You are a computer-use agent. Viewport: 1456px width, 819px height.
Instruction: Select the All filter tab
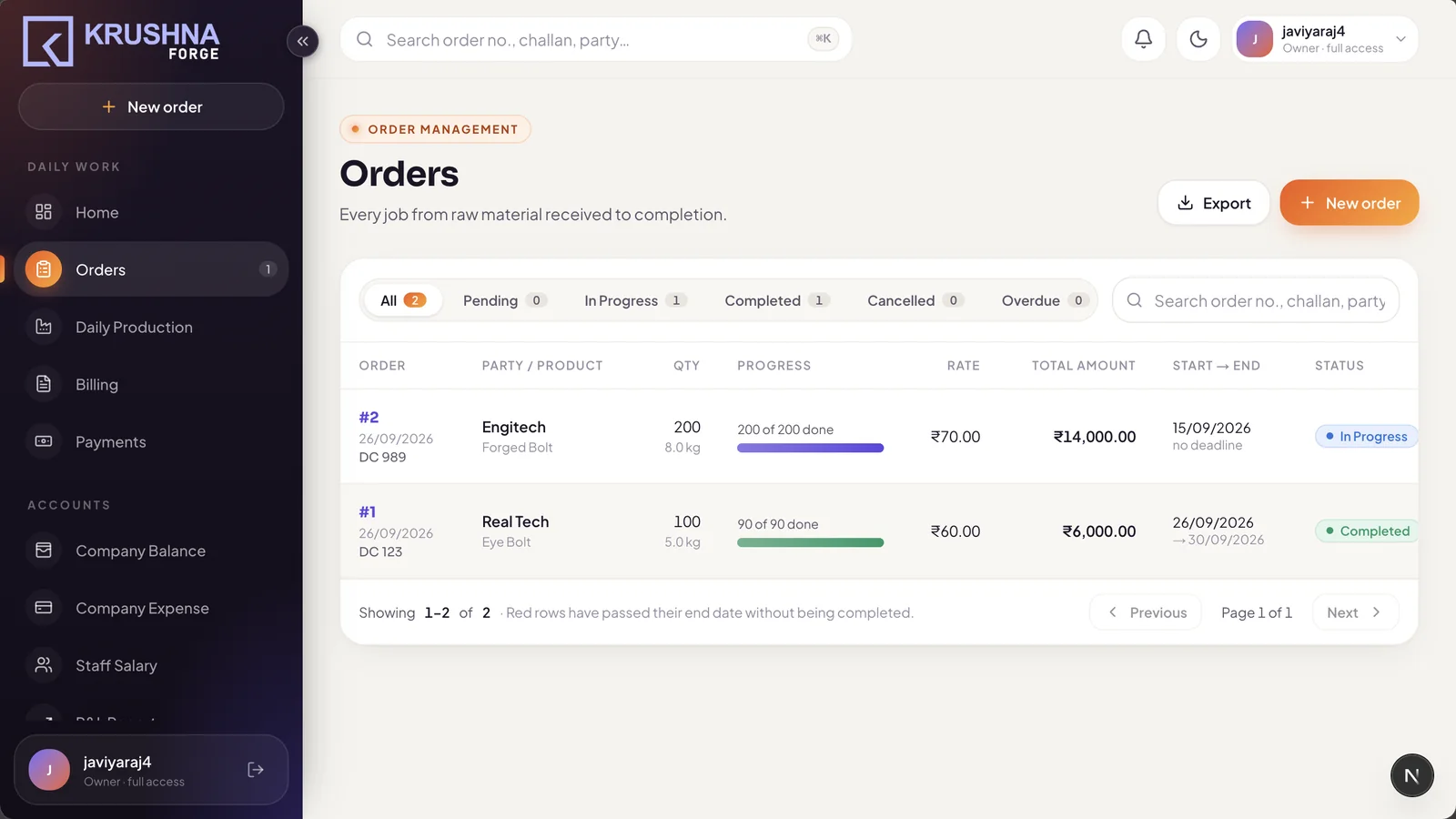403,300
